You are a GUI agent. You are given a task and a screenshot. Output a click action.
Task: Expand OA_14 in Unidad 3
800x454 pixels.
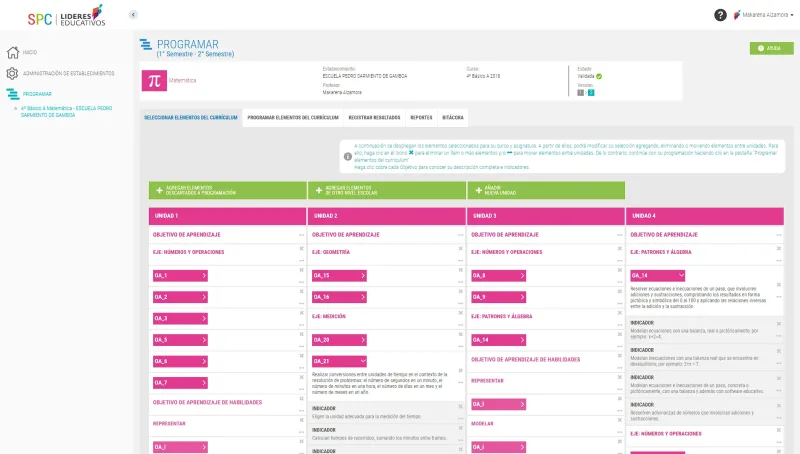click(x=498, y=340)
